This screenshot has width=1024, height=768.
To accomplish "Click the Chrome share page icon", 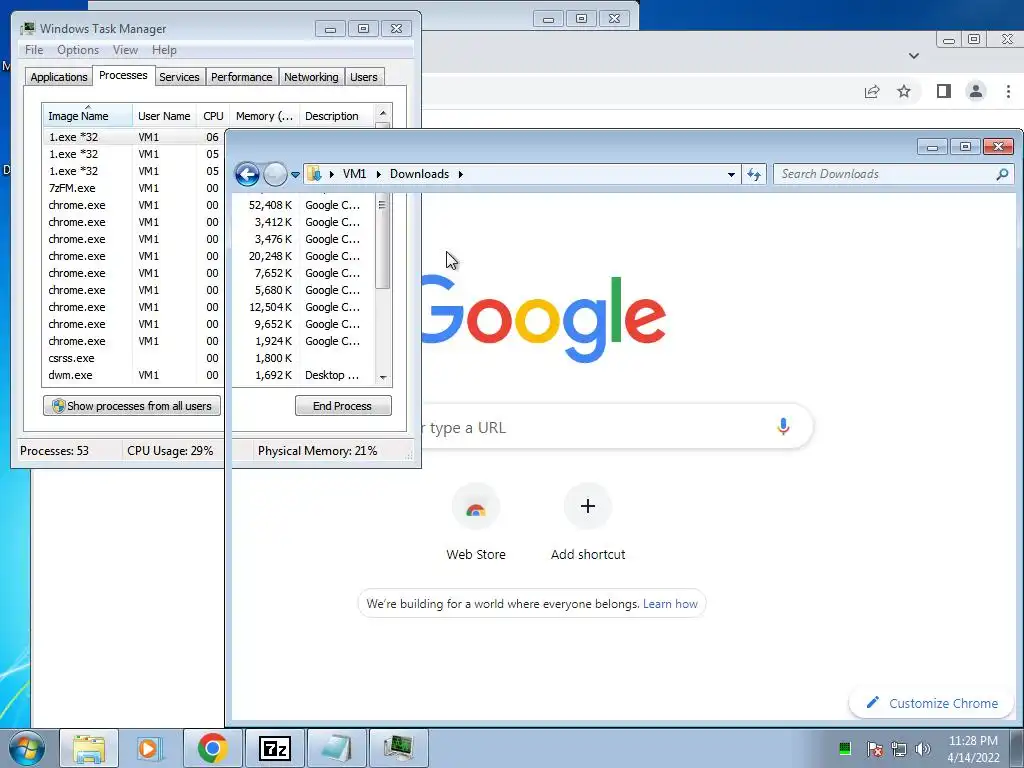I will [x=872, y=91].
